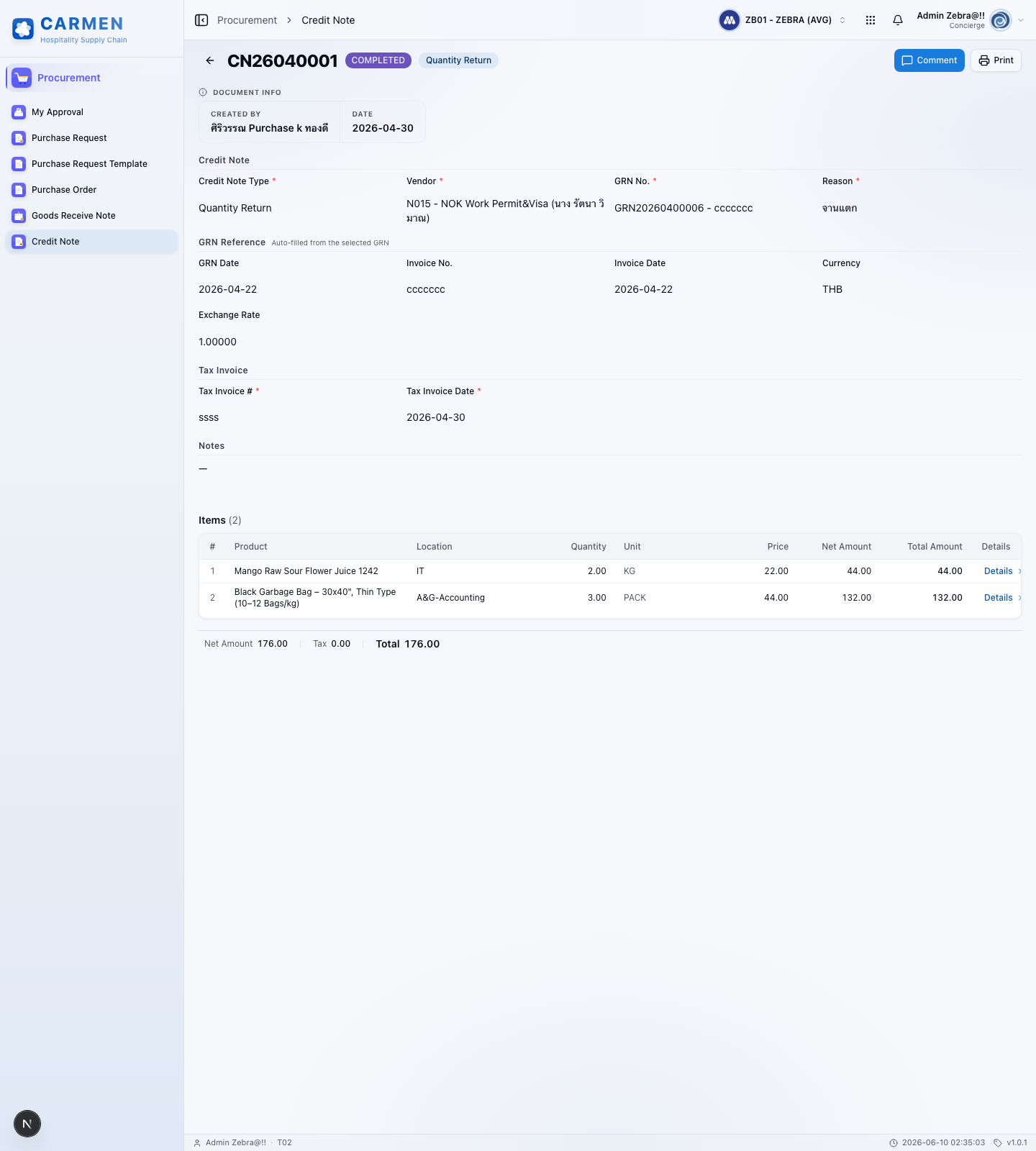Click the Admin Zebra avatar

(x=1001, y=20)
